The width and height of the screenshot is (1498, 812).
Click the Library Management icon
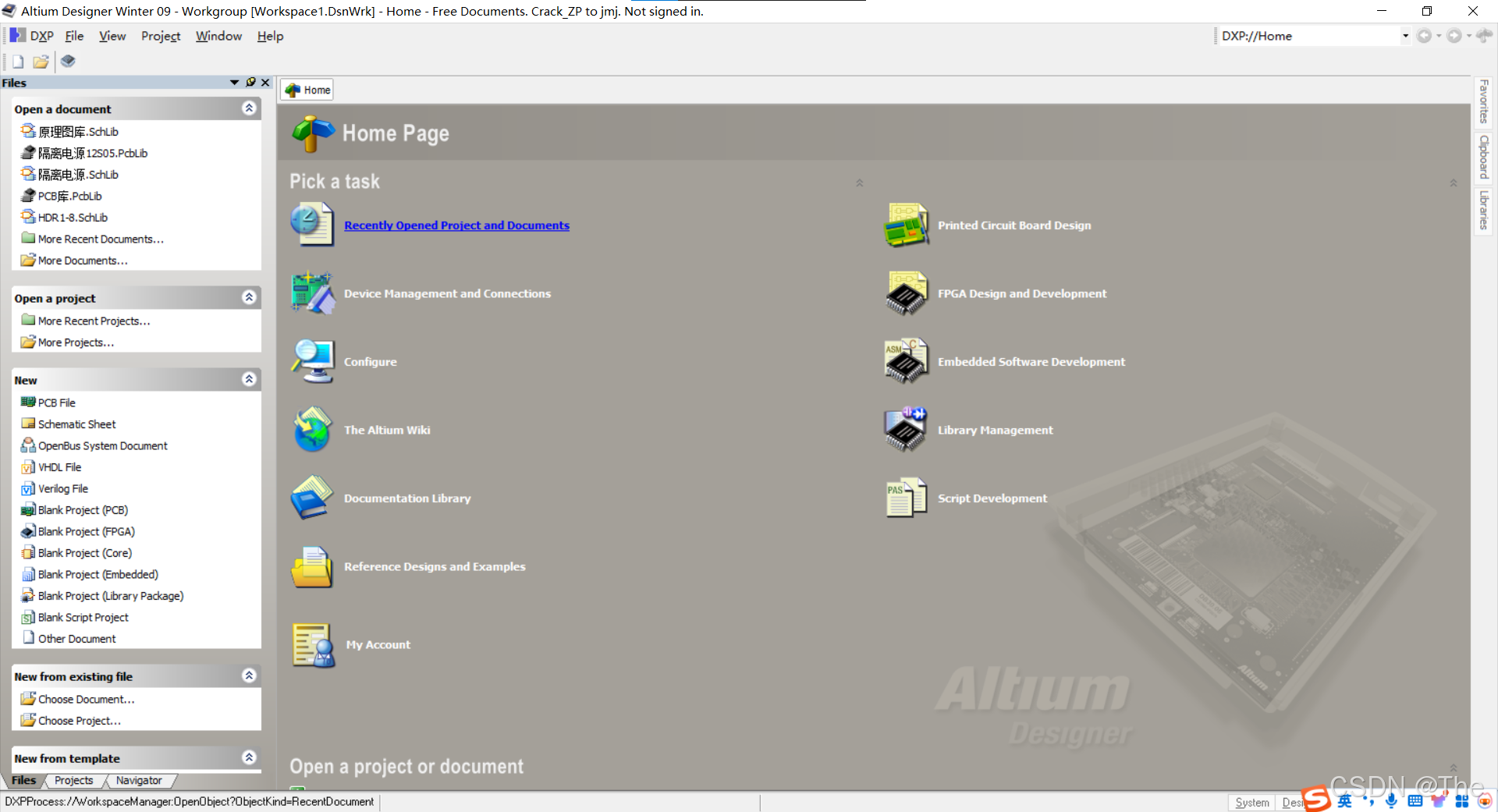[906, 429]
